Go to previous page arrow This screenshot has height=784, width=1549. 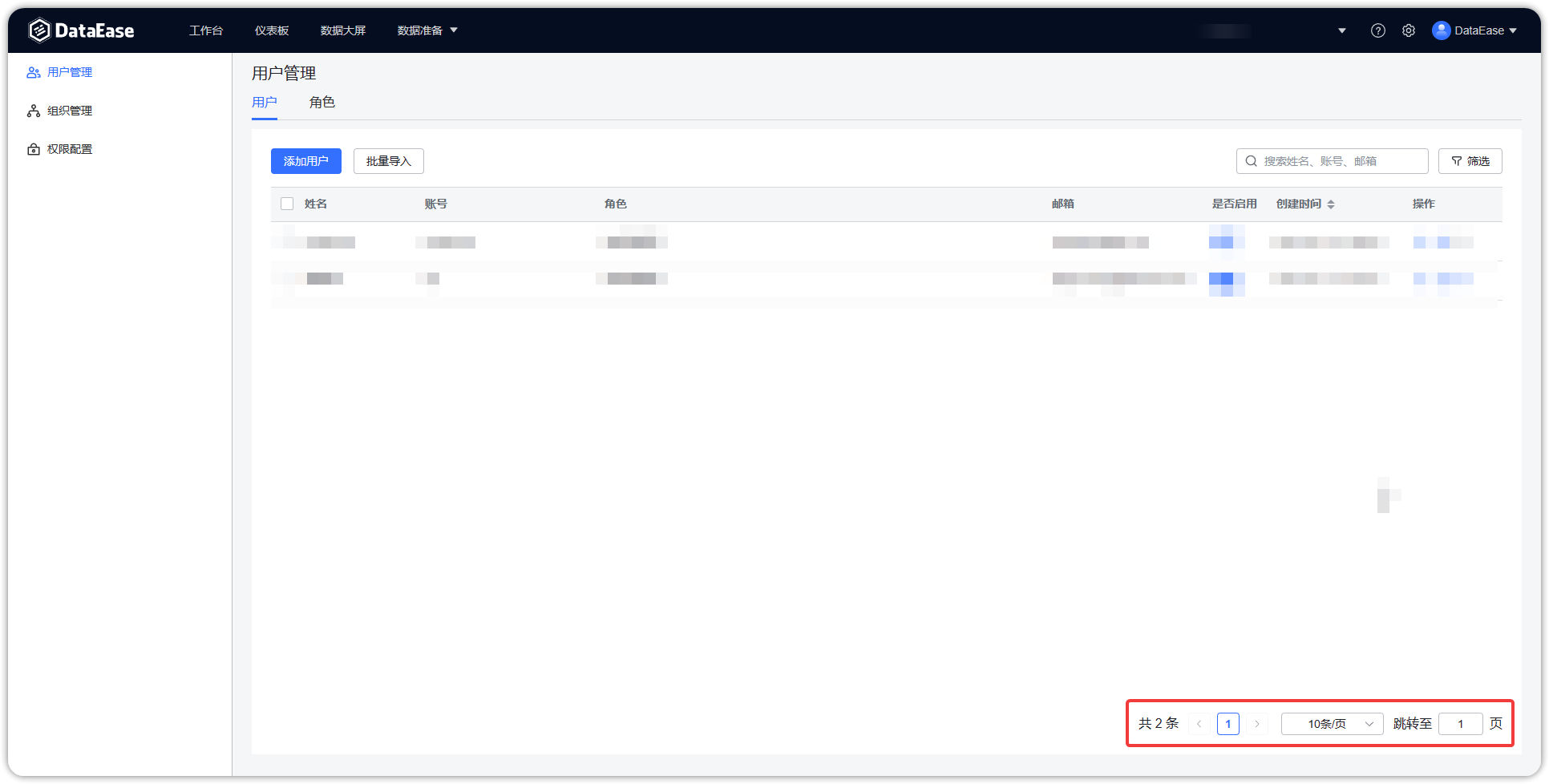(x=1199, y=724)
